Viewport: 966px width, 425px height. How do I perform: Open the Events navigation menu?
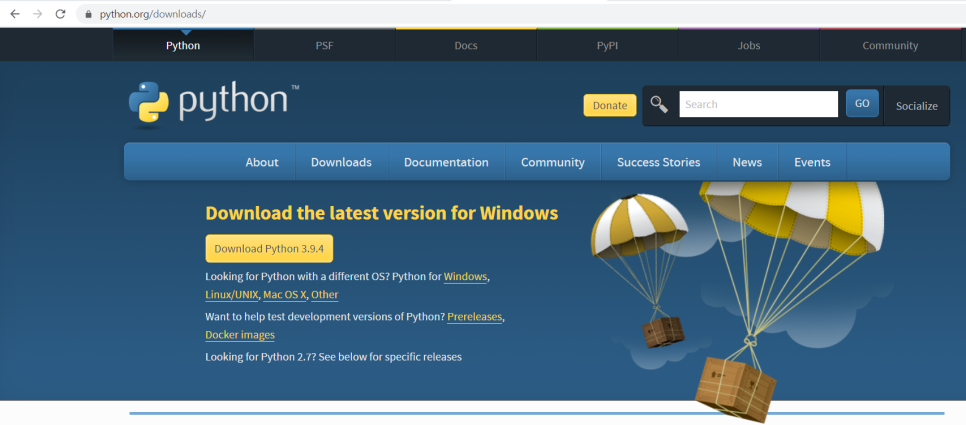coord(812,162)
